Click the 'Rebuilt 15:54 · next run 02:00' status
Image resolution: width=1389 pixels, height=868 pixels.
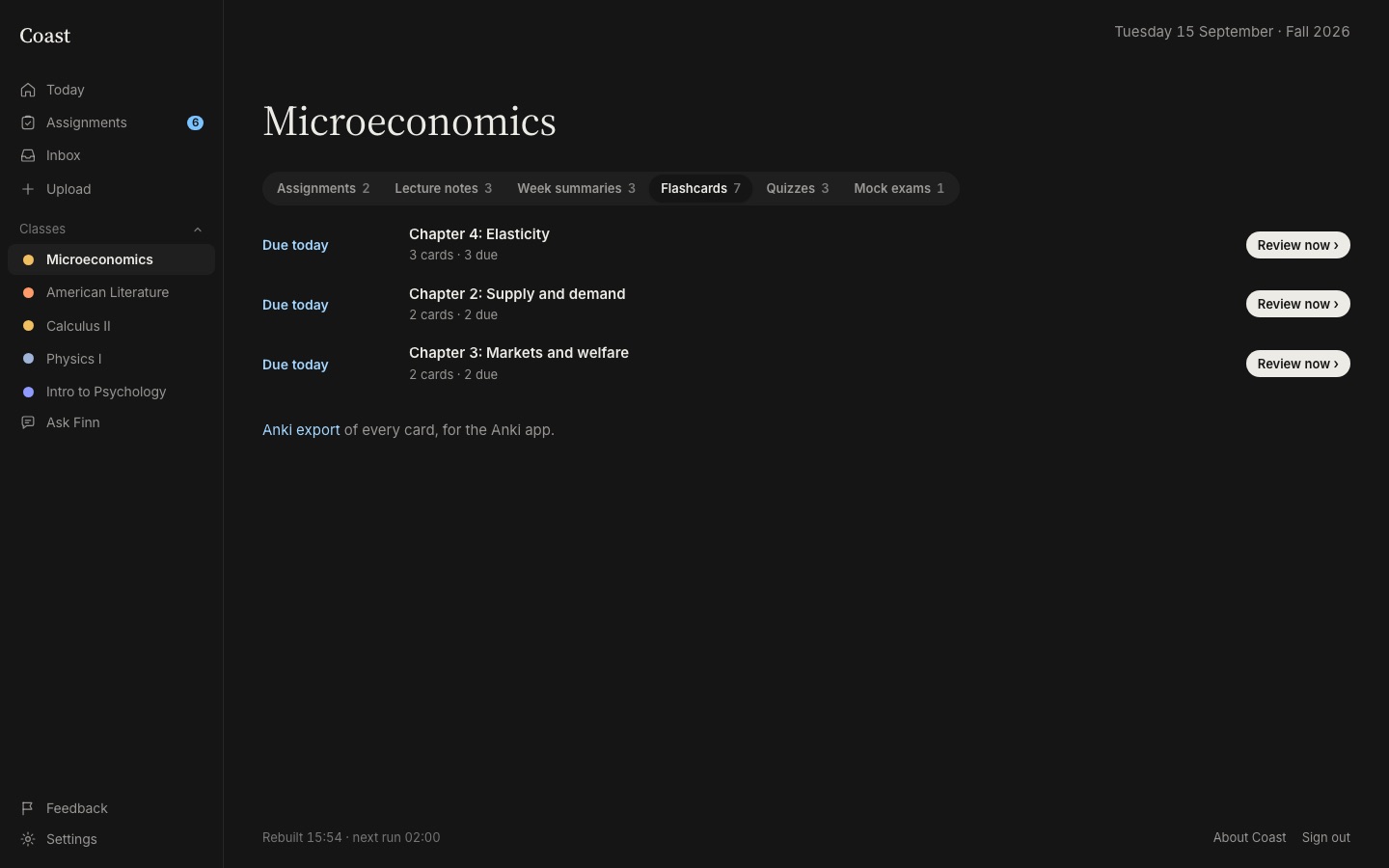pos(351,837)
